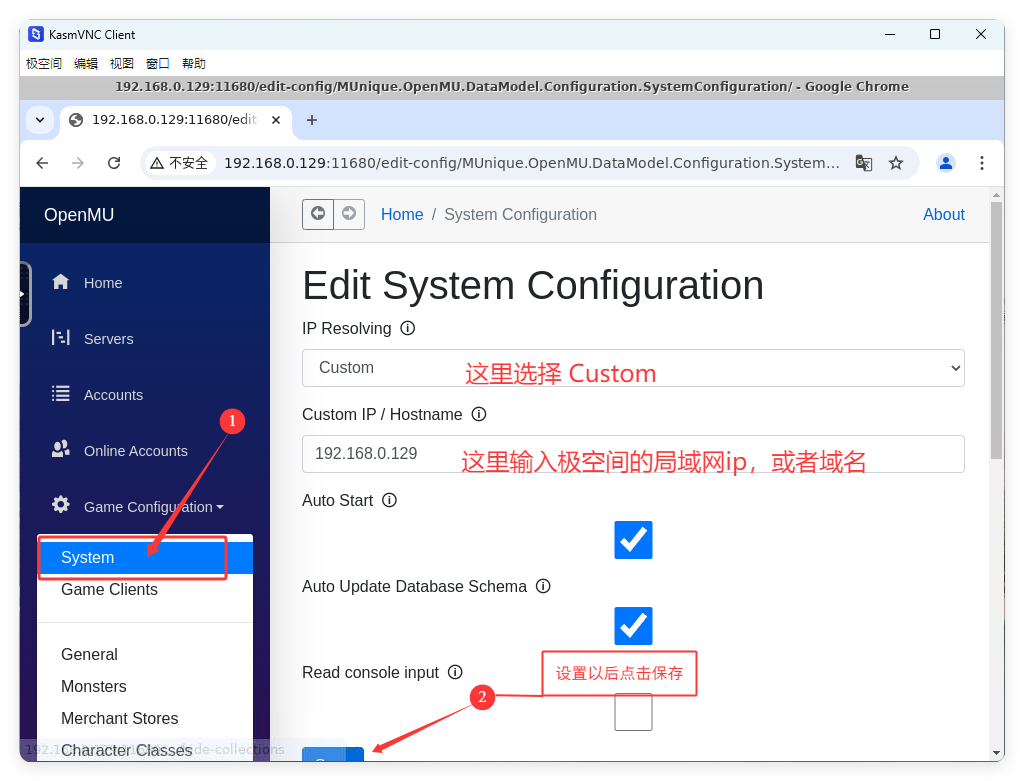The width and height of the screenshot is (1024, 781).
Task: Click scrollbar up arrow at top
Action: click(x=996, y=195)
